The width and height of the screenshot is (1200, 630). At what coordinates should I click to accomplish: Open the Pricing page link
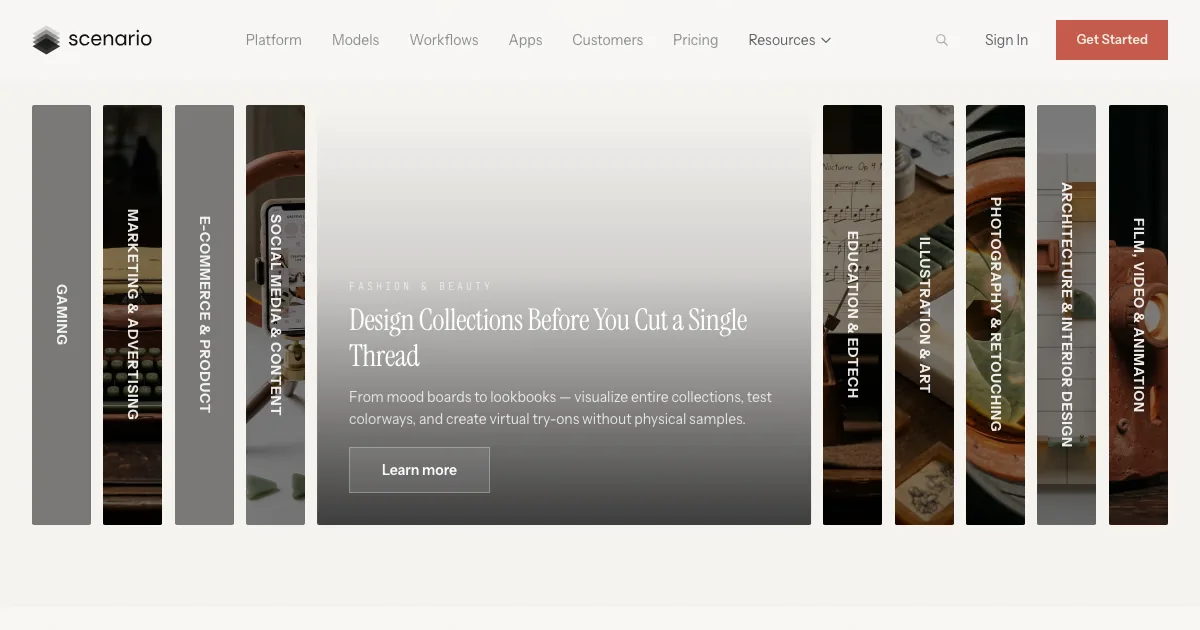pyautogui.click(x=695, y=40)
